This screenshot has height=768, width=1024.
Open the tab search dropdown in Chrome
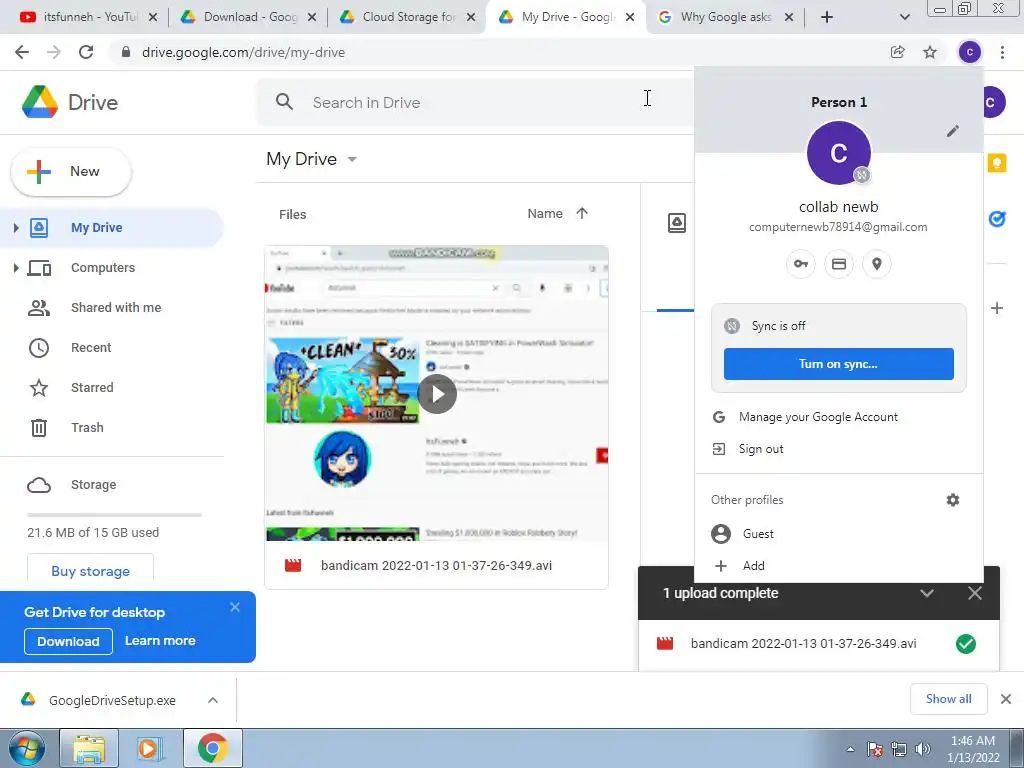tap(904, 17)
